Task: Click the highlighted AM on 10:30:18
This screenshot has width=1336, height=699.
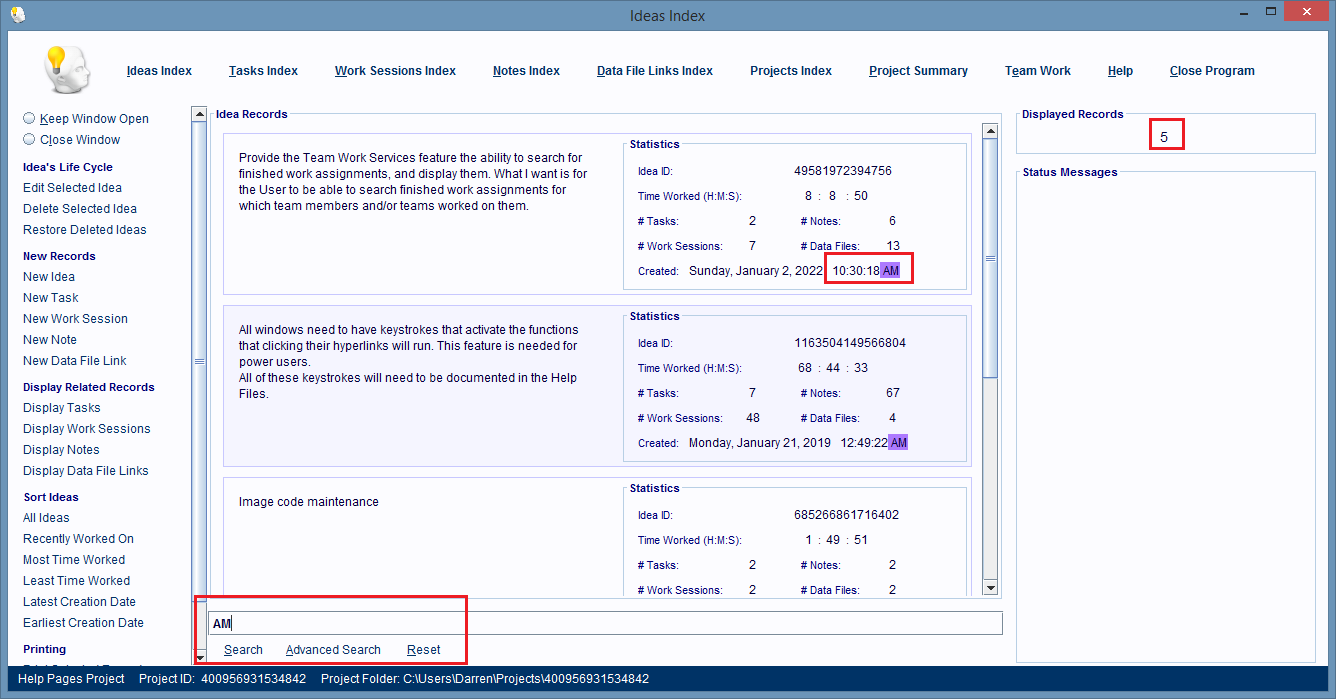Action: point(891,271)
